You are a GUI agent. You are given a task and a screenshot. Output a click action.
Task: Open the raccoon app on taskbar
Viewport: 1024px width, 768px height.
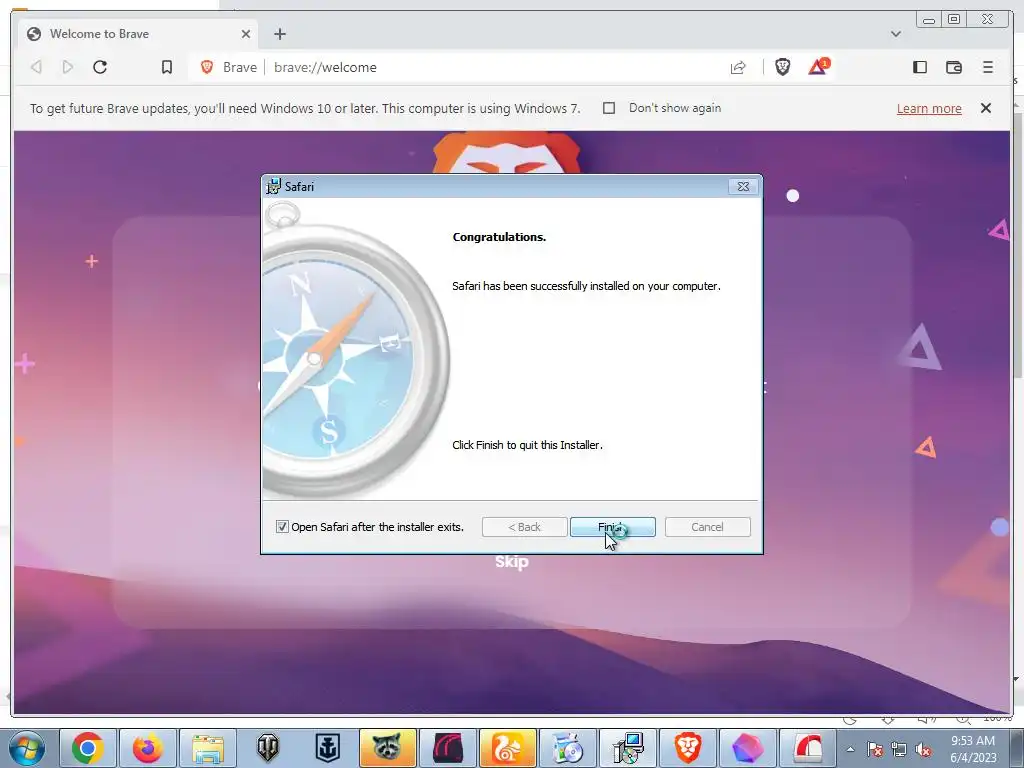[x=387, y=748]
